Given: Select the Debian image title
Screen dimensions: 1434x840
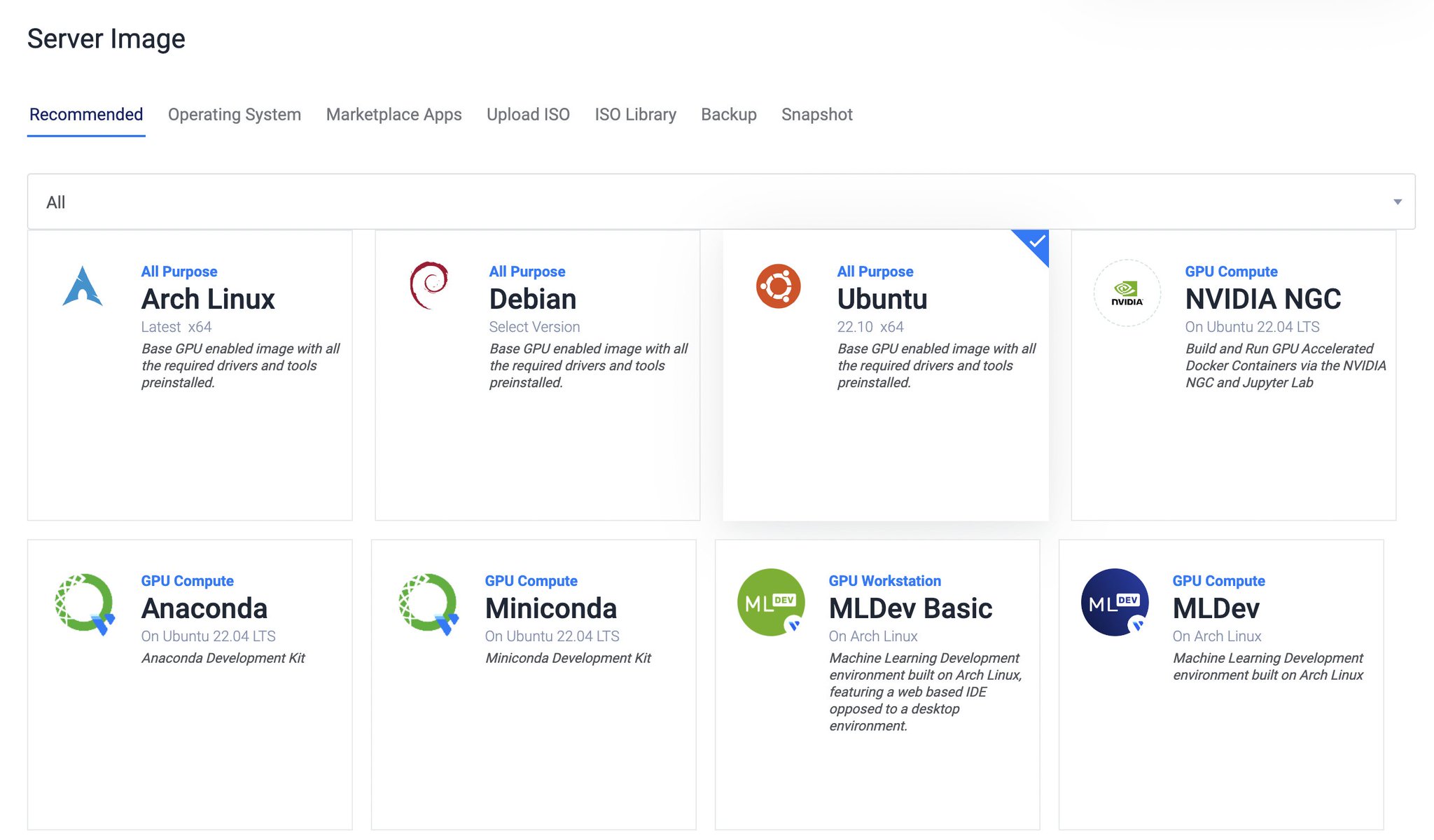Looking at the screenshot, I should tap(533, 299).
